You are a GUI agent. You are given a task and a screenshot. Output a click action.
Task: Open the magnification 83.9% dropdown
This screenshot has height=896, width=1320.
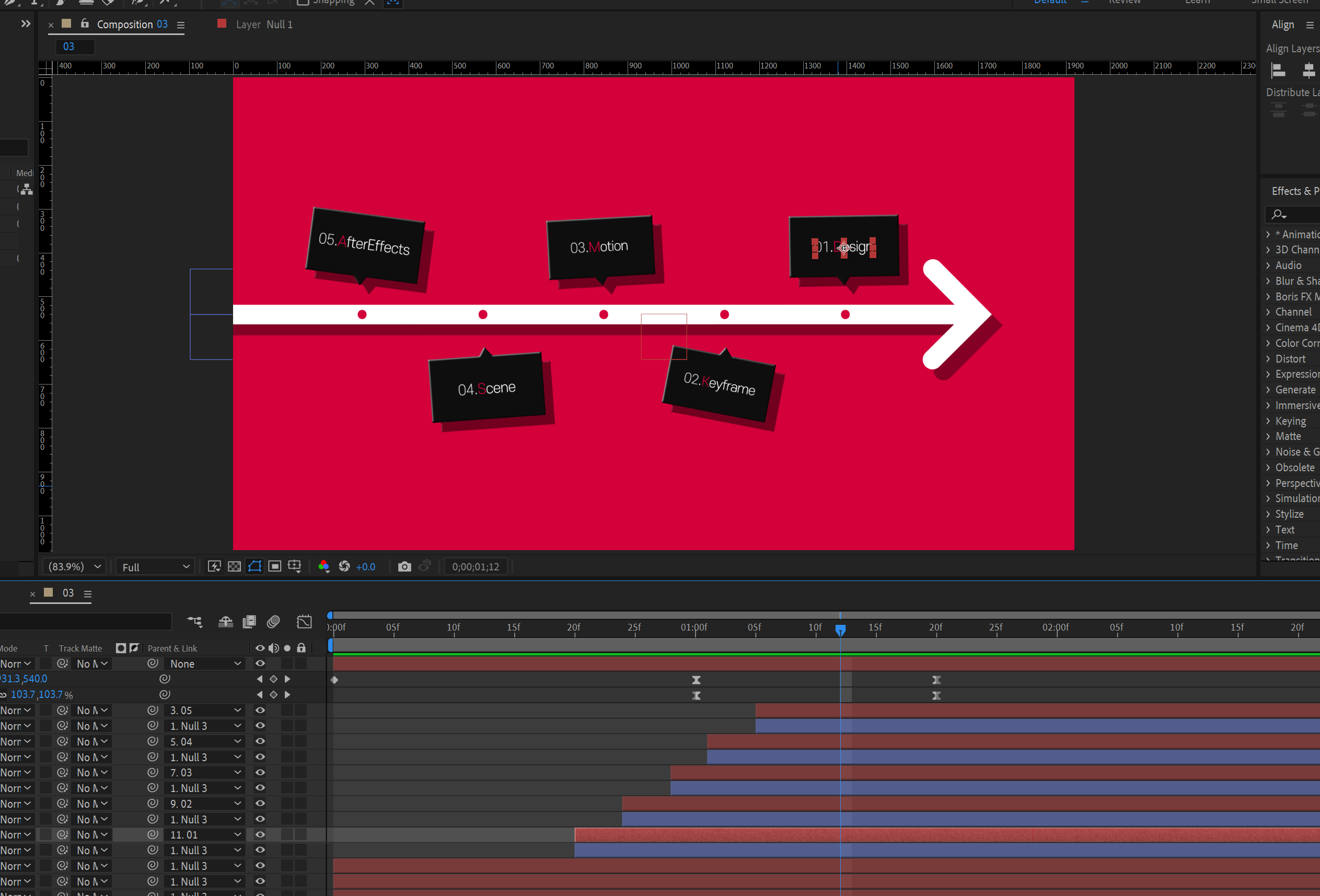(x=74, y=566)
